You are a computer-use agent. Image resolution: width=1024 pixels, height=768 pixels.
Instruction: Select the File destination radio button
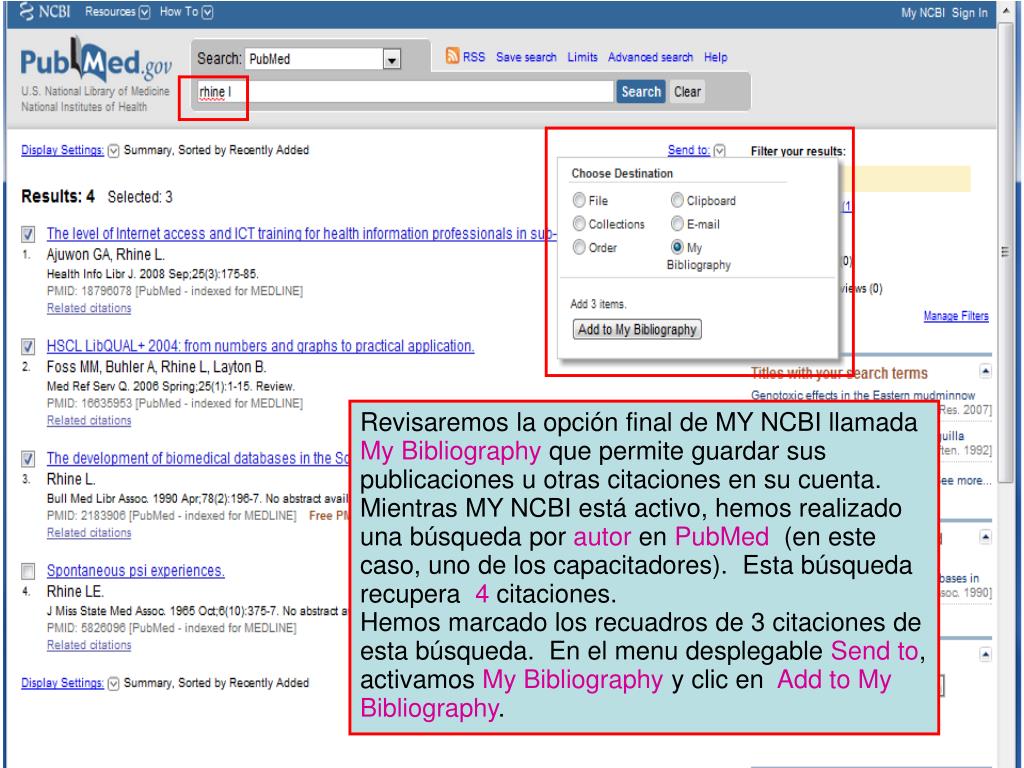pyautogui.click(x=579, y=200)
